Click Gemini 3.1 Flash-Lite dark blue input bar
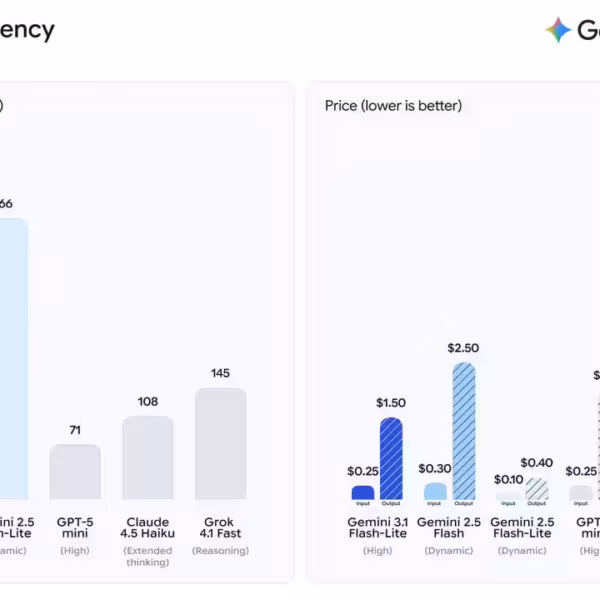 (363, 492)
